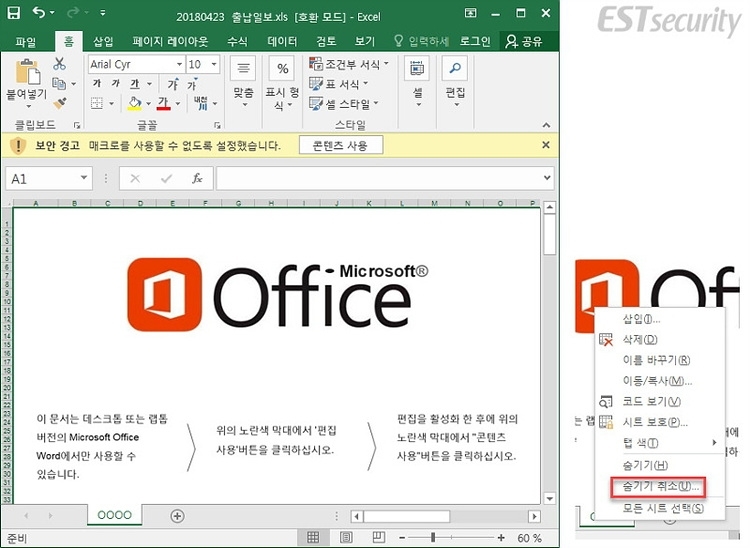Open the font size 10 dropdown
This screenshot has height=548, width=750.
(x=214, y=64)
